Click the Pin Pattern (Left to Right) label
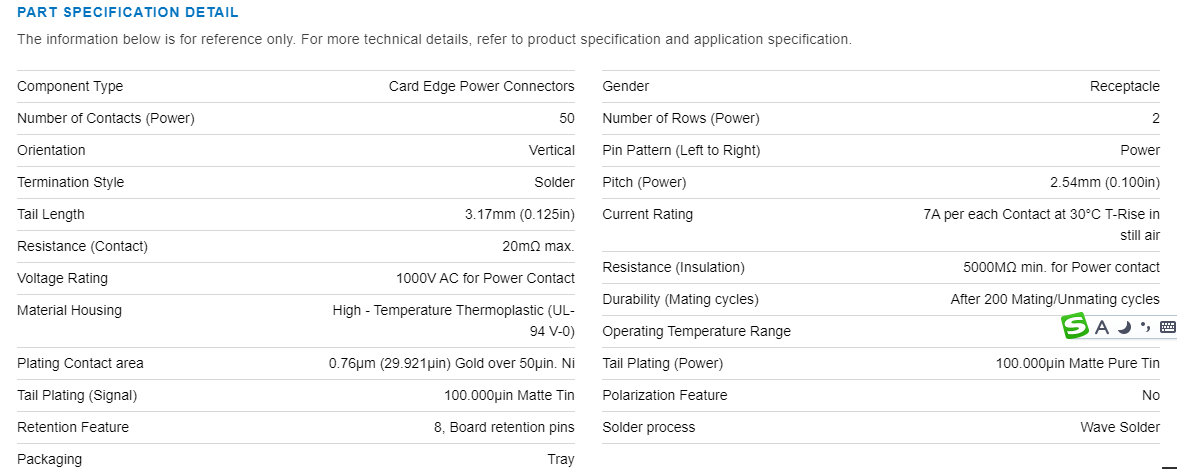 pyautogui.click(x=681, y=150)
